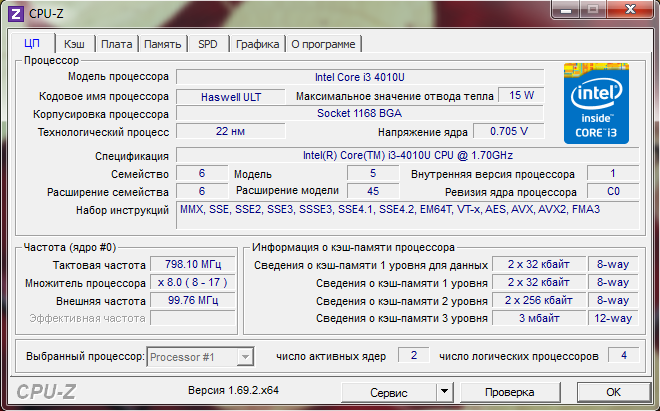The height and width of the screenshot is (411, 660).
Task: Click the Спецификация field with i3-4010U text
Action: [x=407, y=155]
